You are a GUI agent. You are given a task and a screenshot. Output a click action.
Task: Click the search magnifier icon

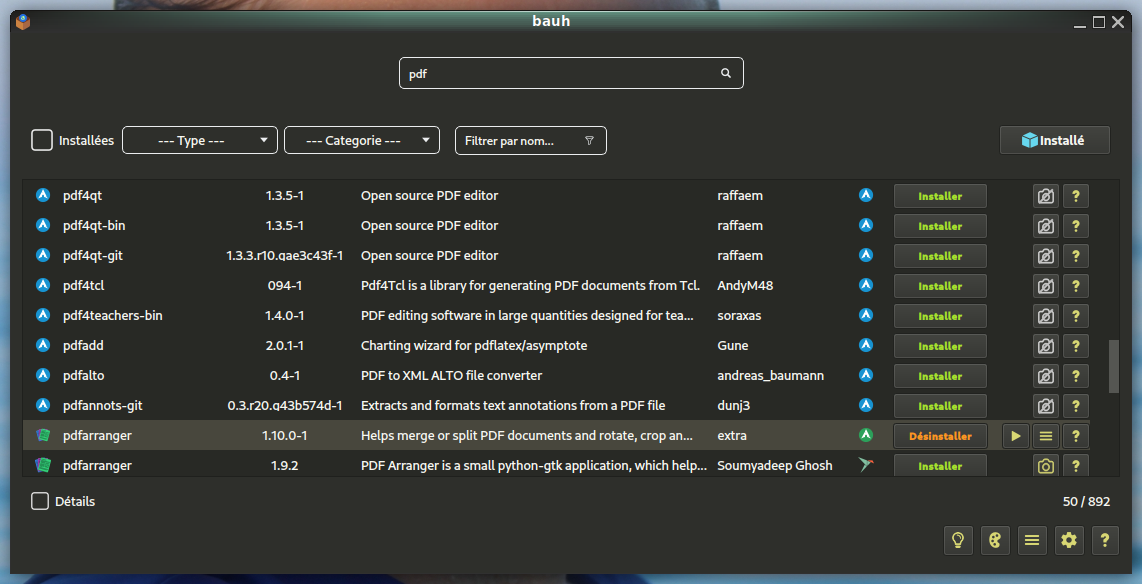tap(725, 73)
